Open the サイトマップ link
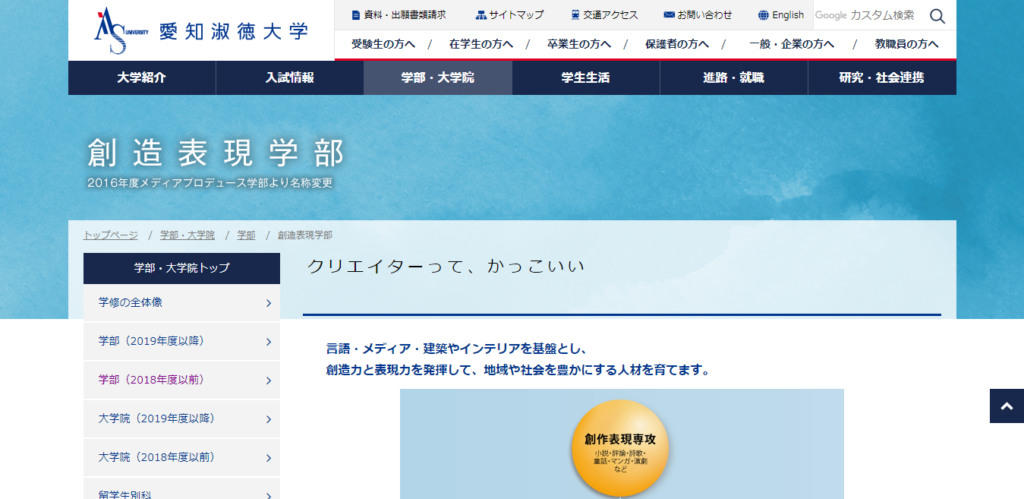Image resolution: width=1024 pixels, height=499 pixels. click(x=516, y=15)
